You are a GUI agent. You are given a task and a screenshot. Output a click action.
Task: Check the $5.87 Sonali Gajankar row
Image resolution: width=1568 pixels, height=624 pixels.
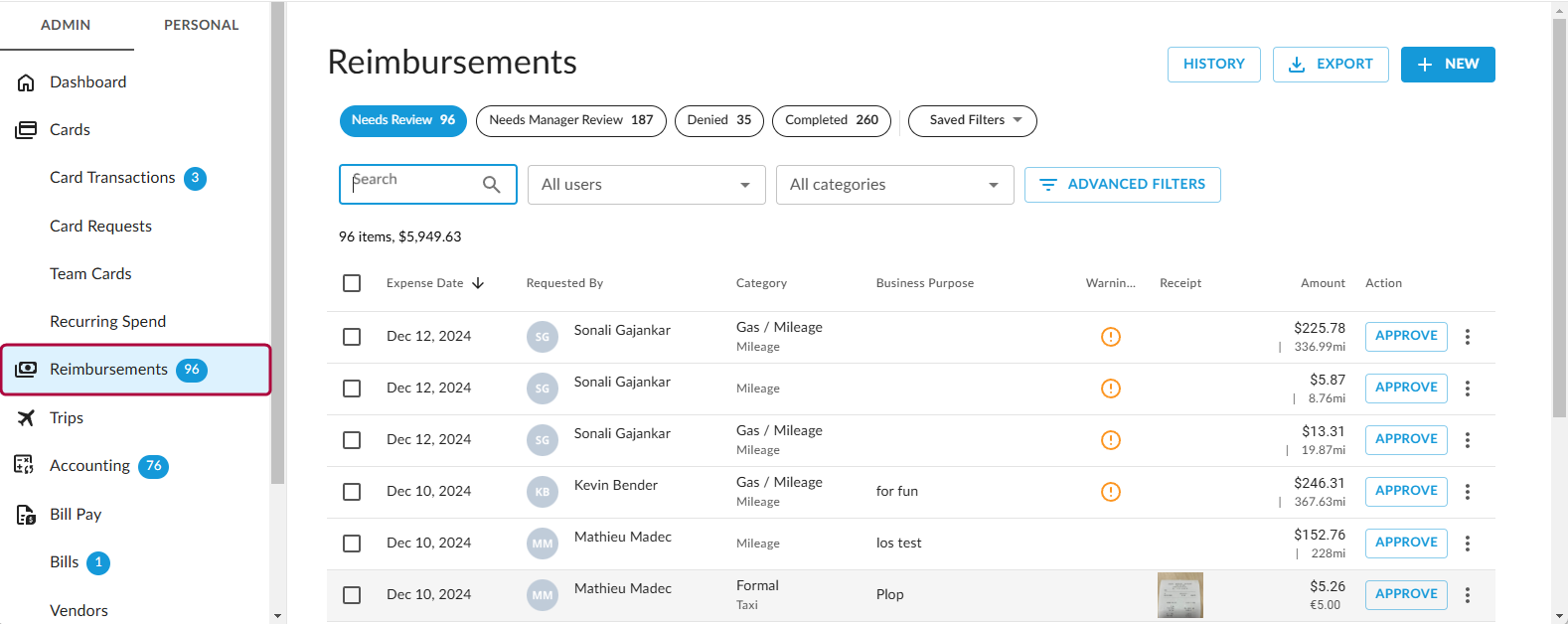pyautogui.click(x=352, y=389)
